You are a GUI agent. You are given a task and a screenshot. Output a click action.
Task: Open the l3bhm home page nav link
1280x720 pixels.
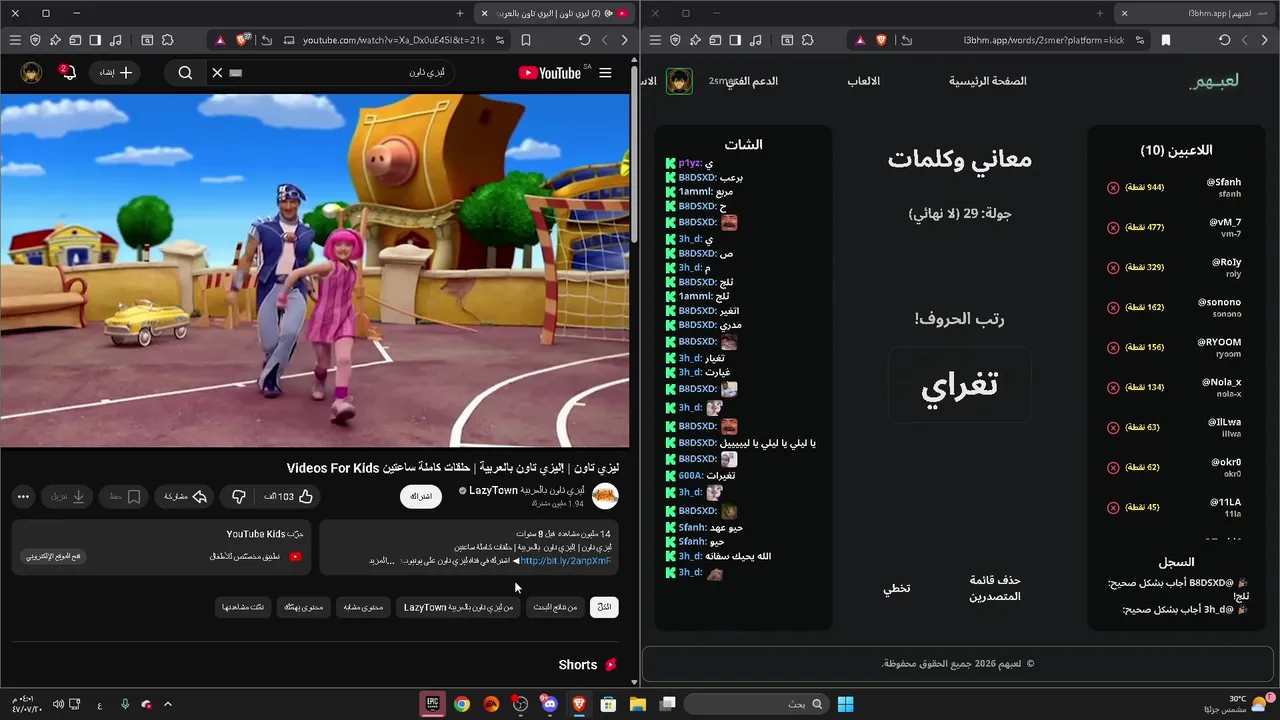click(x=988, y=81)
